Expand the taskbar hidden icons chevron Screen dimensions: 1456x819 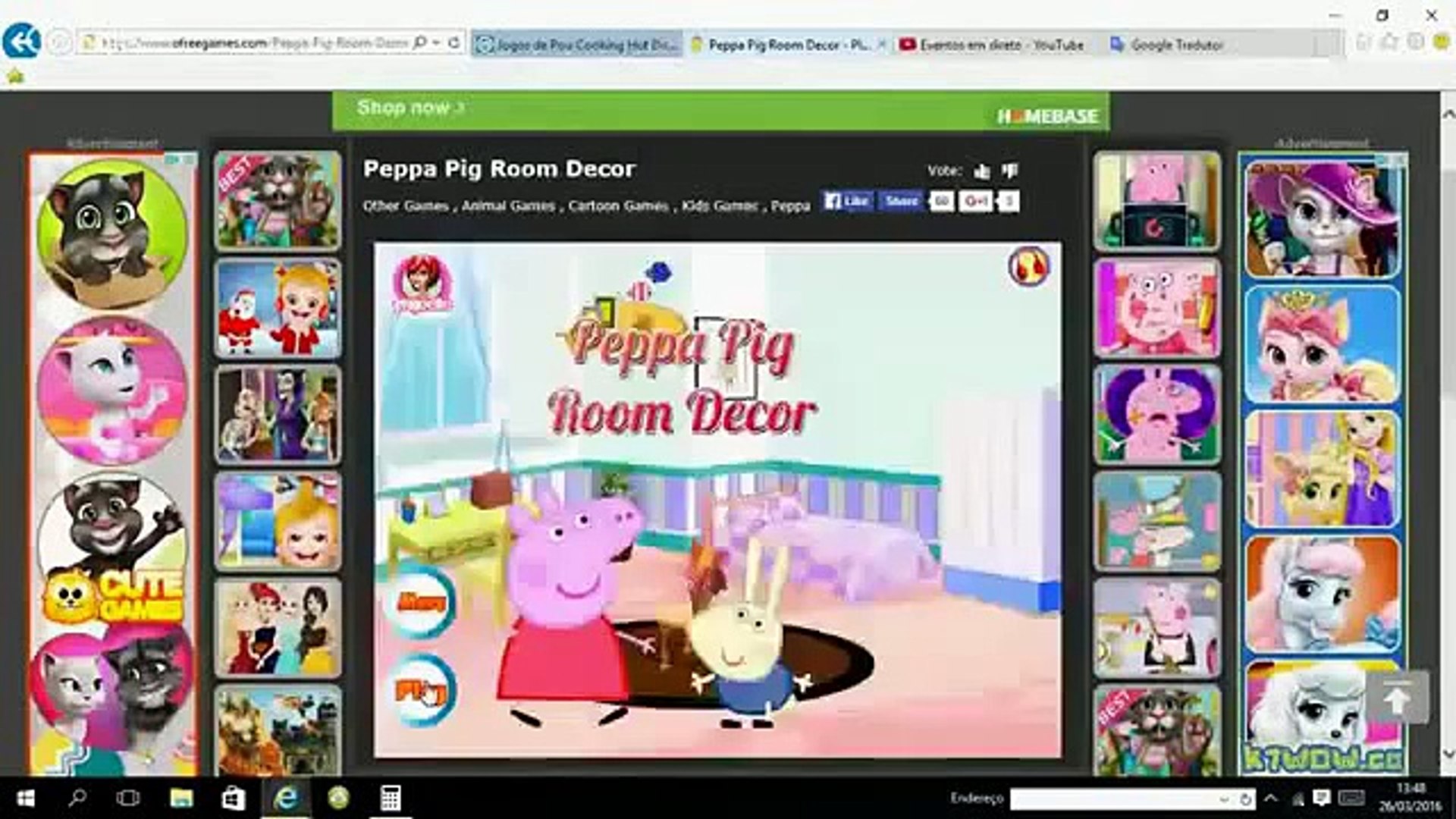click(1269, 798)
